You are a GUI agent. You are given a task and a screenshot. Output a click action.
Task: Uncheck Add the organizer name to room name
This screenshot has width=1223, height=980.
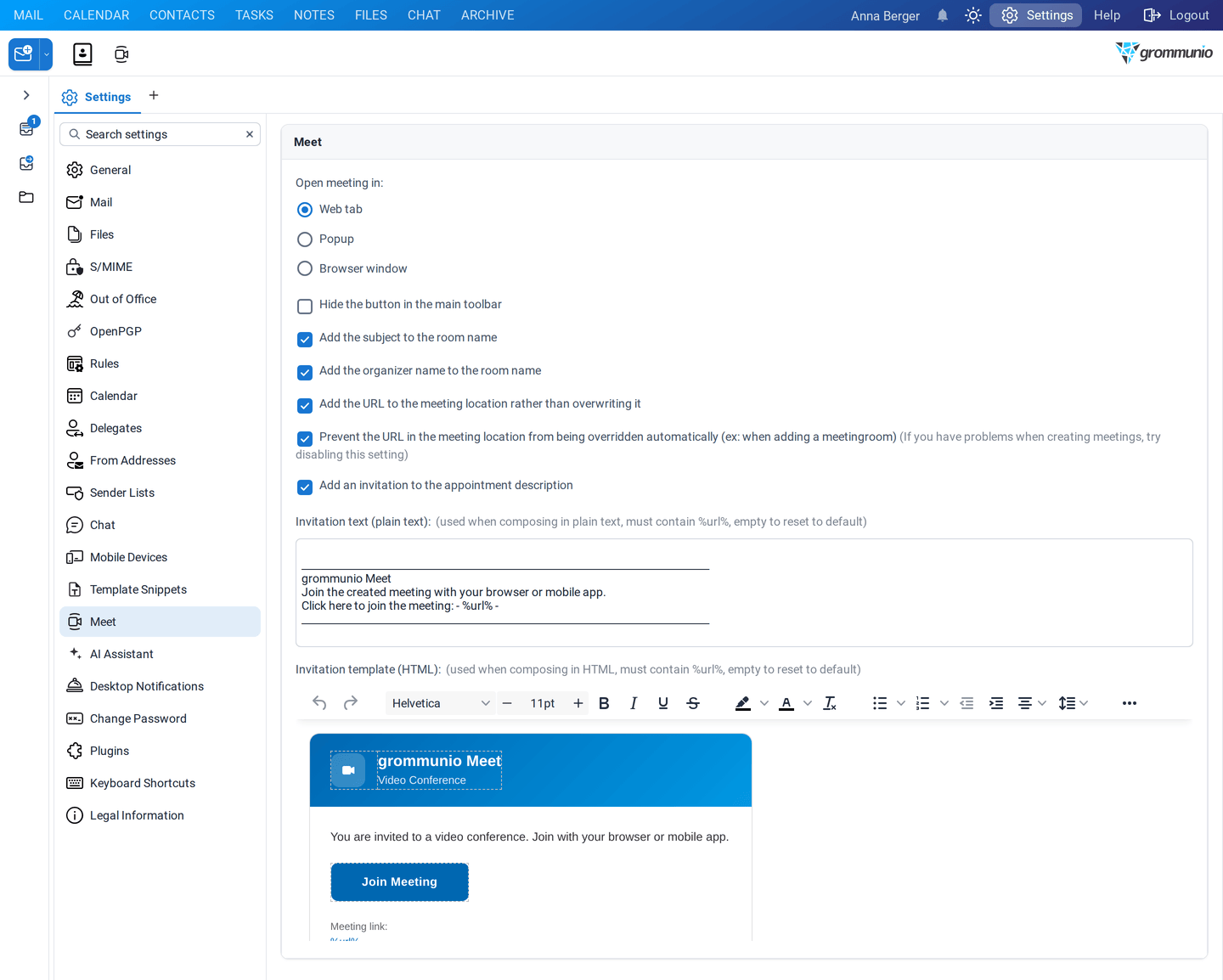tap(305, 372)
